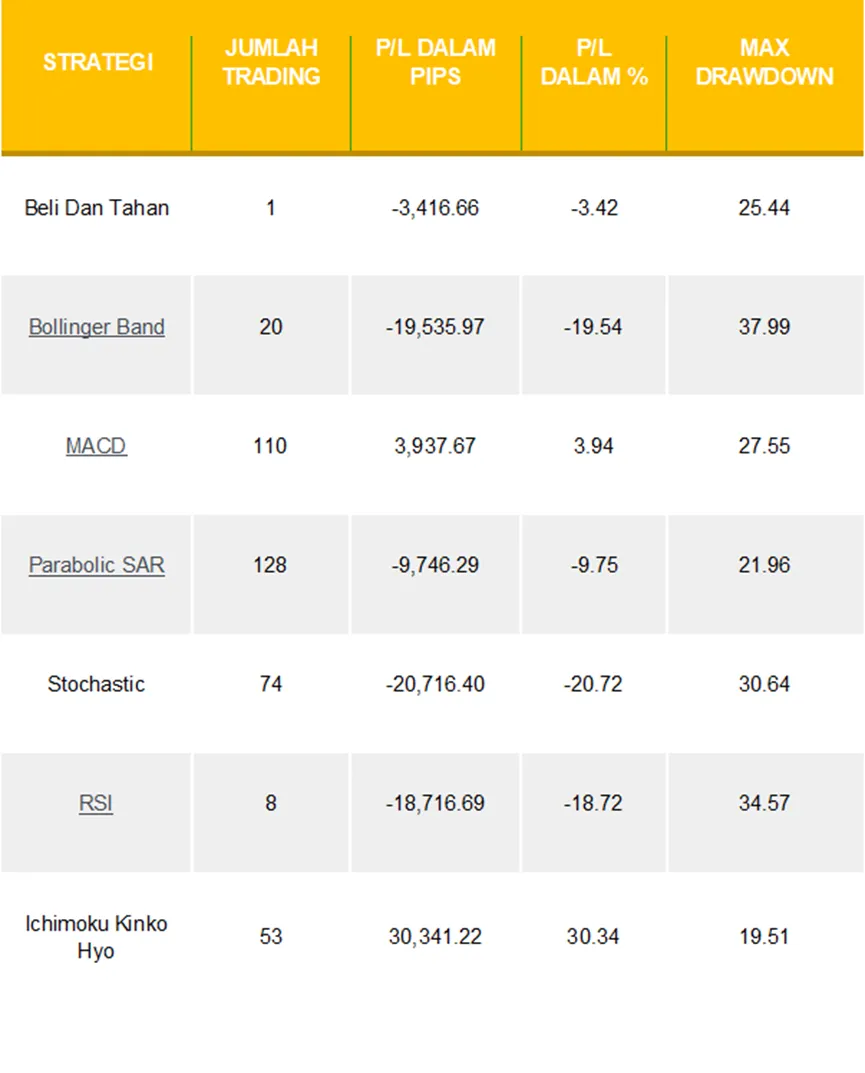Select the P/L DALAM PIPS header

435,62
